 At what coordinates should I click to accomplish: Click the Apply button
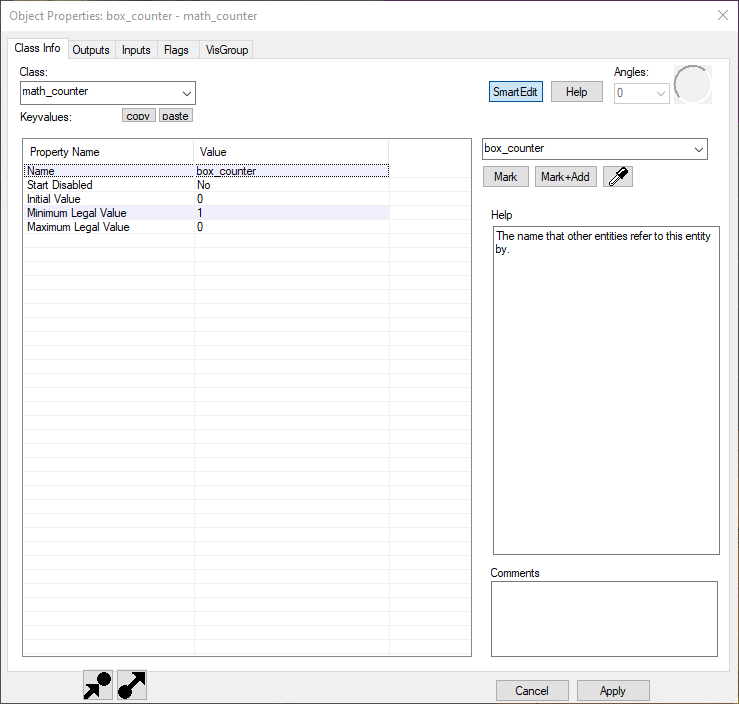click(x=613, y=691)
